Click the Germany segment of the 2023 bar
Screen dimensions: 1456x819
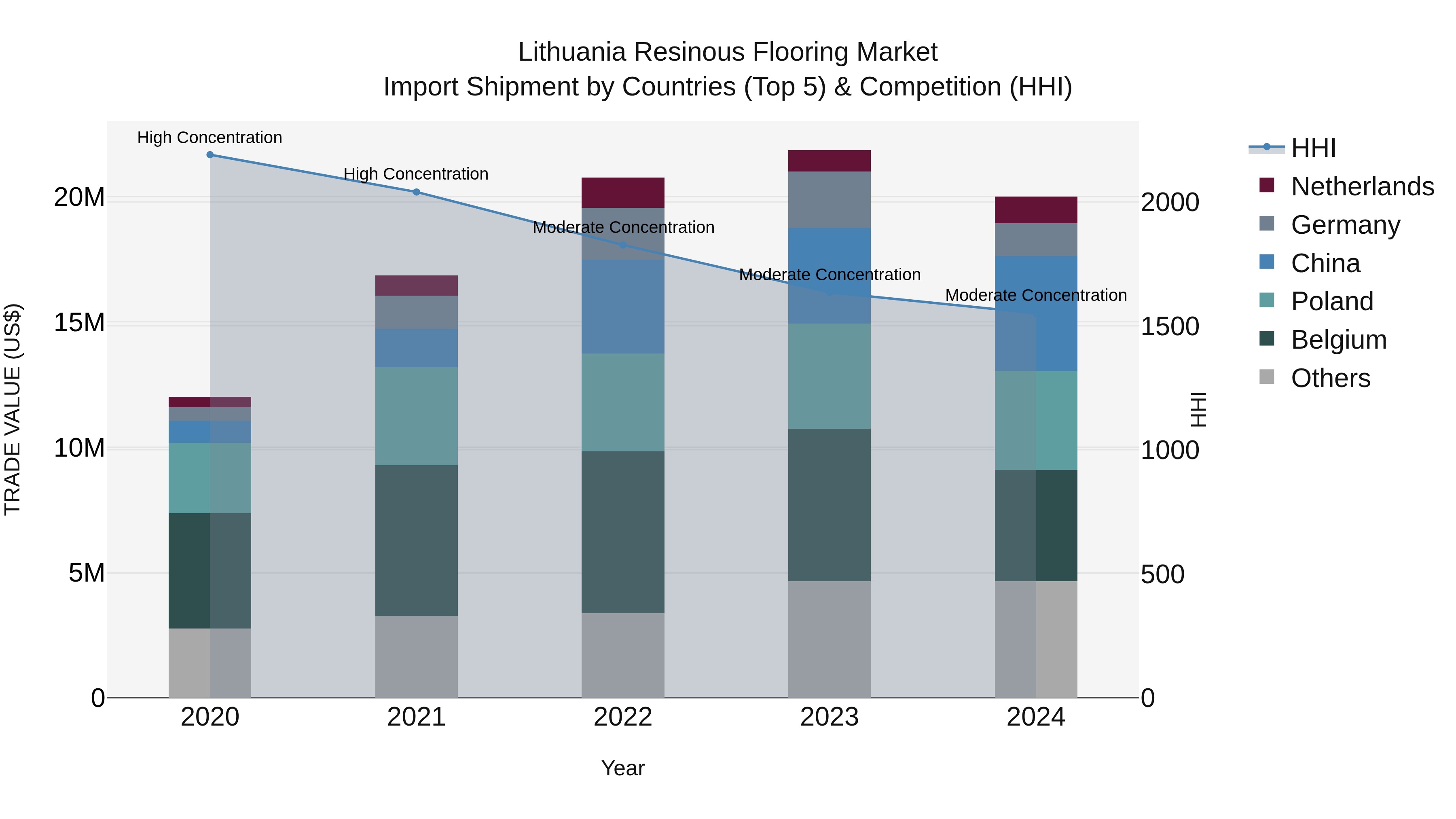pyautogui.click(x=829, y=200)
